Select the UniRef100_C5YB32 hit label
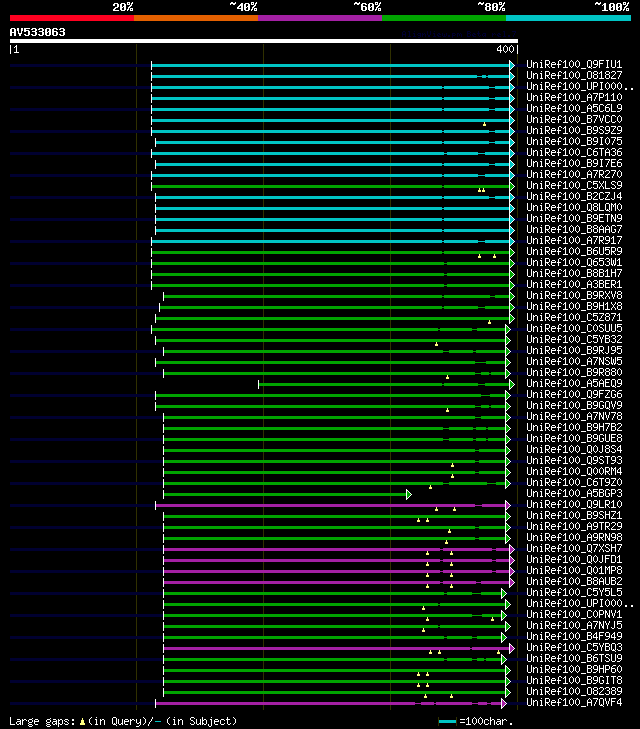 click(574, 339)
